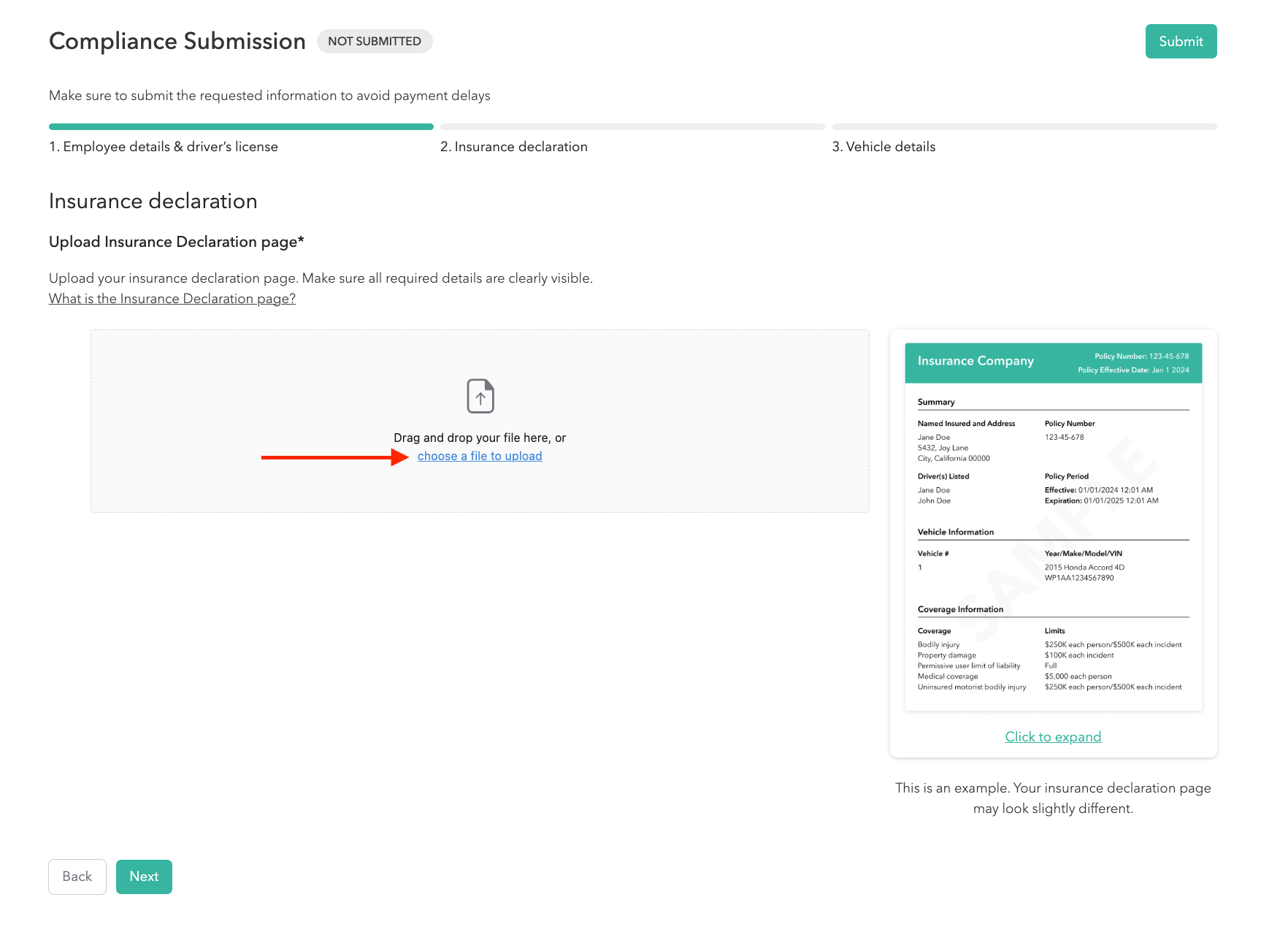Select the sample insurance declaration thumbnail
Viewport: 1288px width, 935px height.
(x=1053, y=526)
